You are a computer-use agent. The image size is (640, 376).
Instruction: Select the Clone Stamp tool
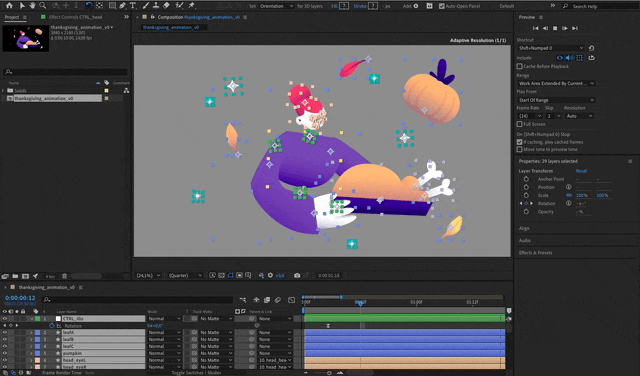(156, 6)
